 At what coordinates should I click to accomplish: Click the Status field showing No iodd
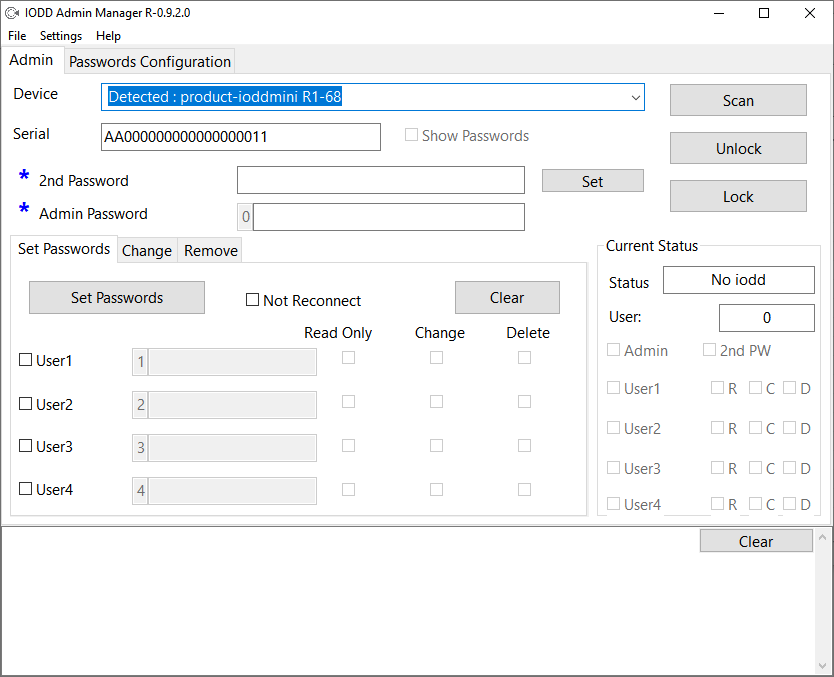[738, 280]
